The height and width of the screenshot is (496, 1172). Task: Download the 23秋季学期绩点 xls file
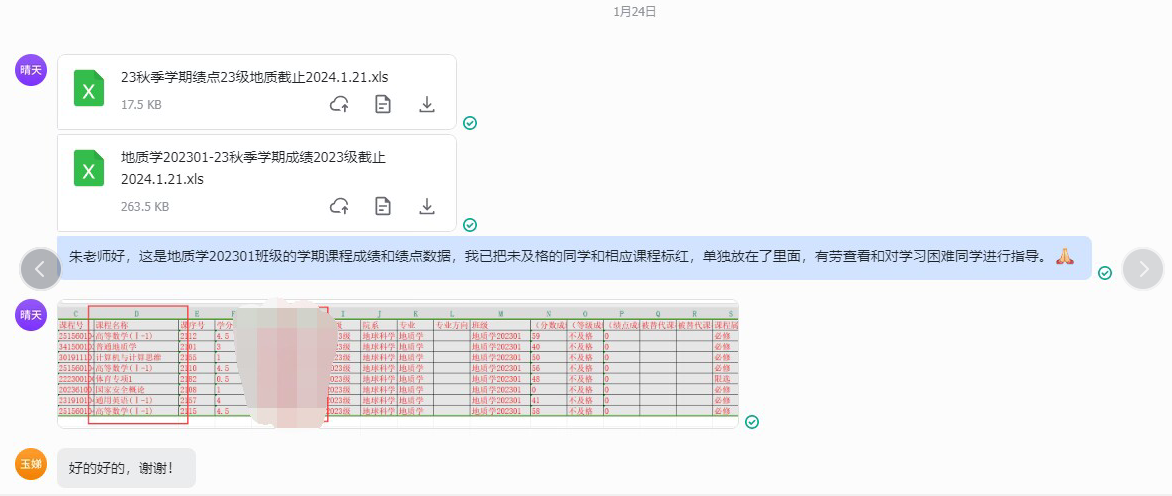(x=426, y=104)
